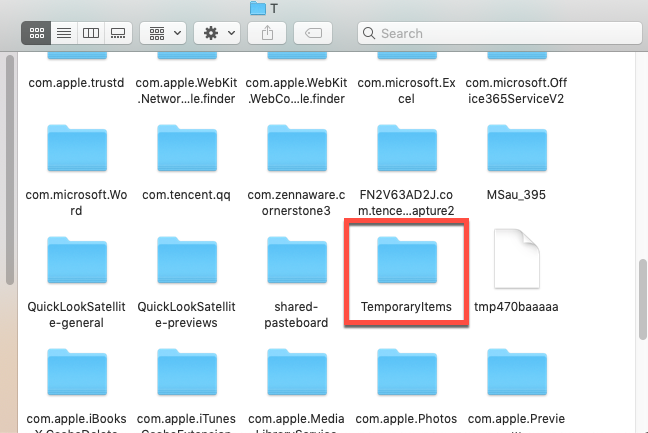Select the com.microsoft.Word folder
The image size is (648, 433).
tap(76, 152)
